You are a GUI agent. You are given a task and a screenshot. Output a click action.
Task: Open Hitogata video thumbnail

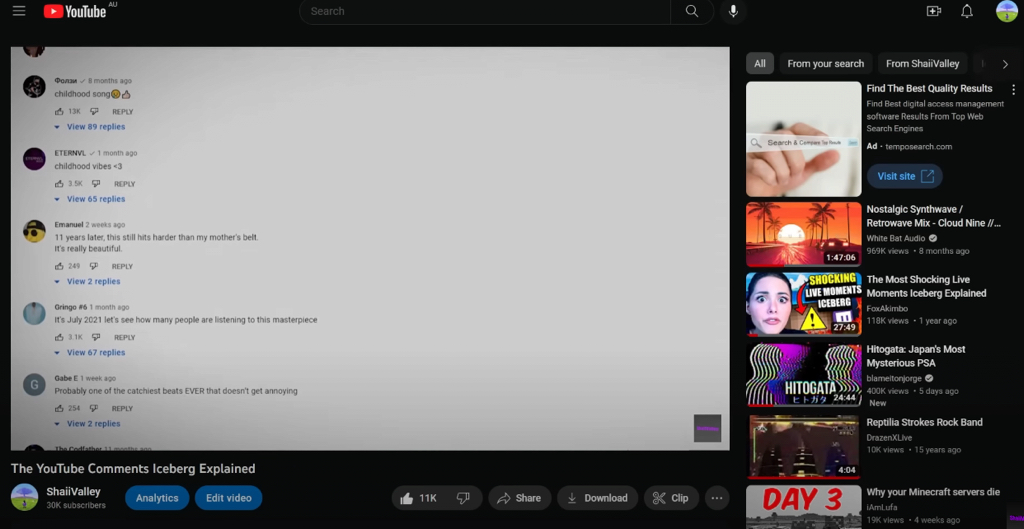(804, 375)
